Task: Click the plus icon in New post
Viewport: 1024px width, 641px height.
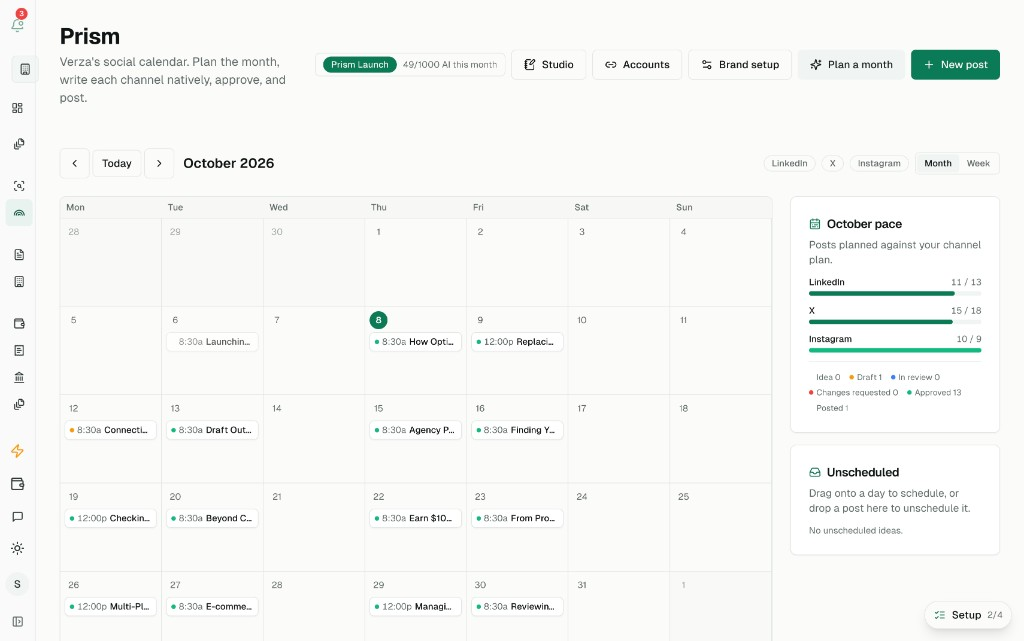Action: 929,65
